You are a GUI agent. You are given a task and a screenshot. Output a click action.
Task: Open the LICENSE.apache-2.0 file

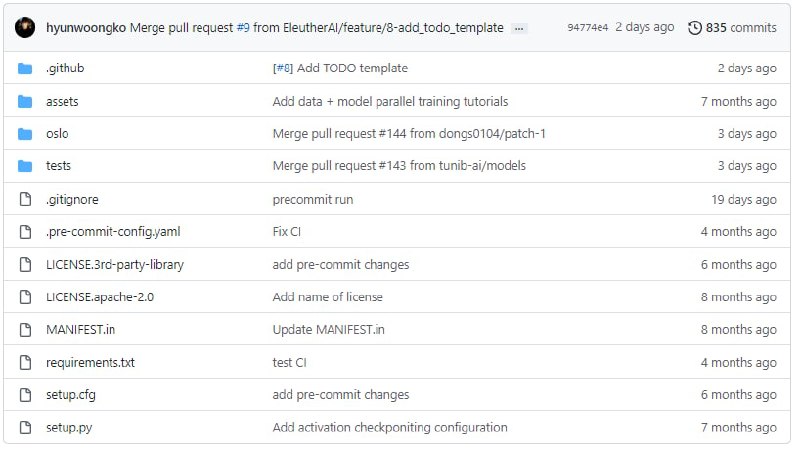click(x=100, y=297)
